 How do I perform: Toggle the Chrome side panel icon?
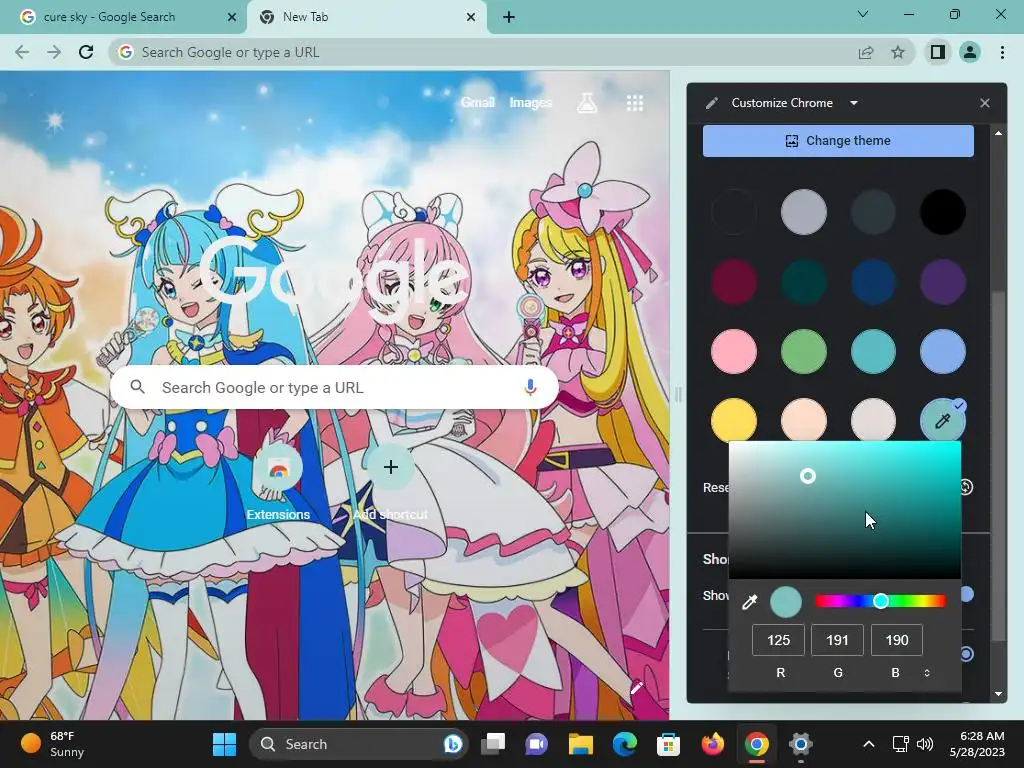pos(938,52)
